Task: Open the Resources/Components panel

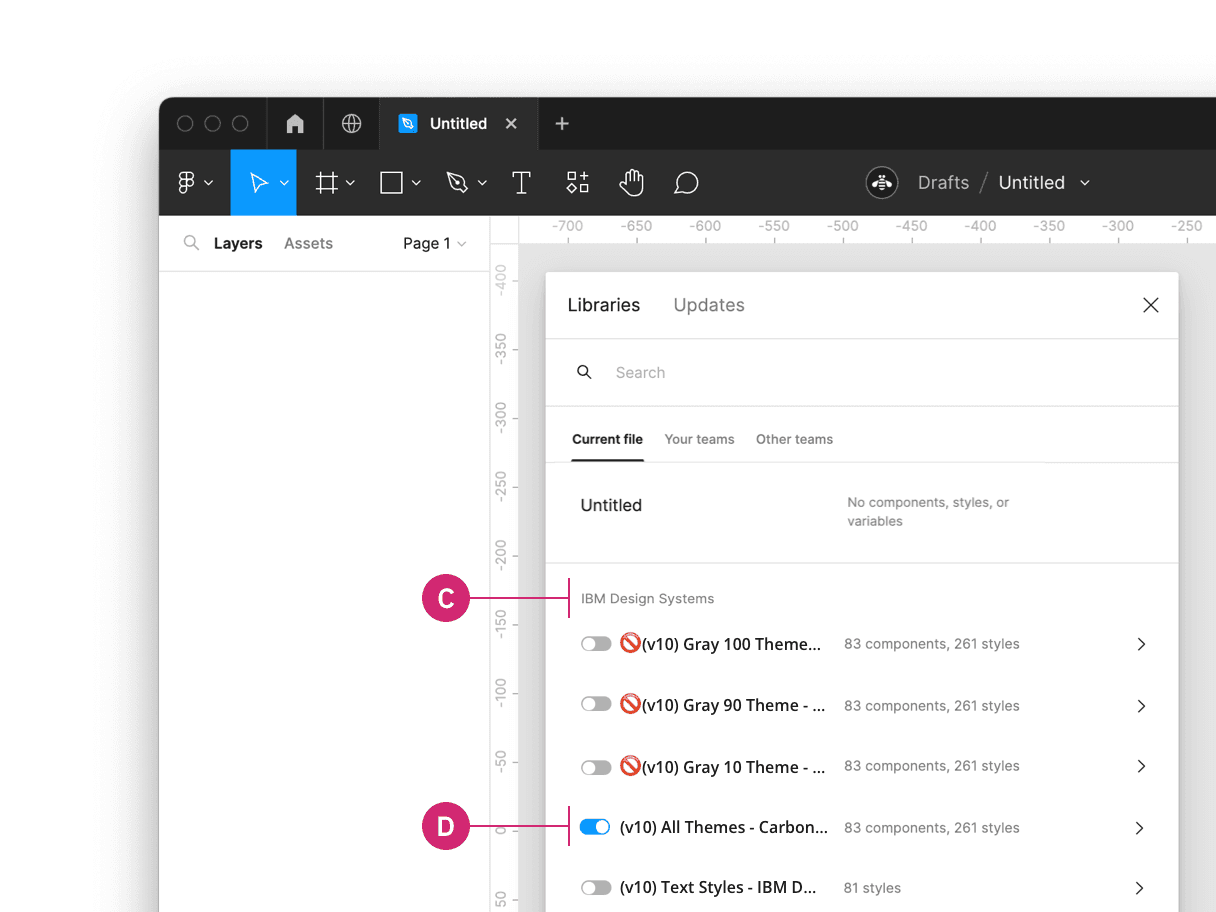Action: tap(577, 182)
